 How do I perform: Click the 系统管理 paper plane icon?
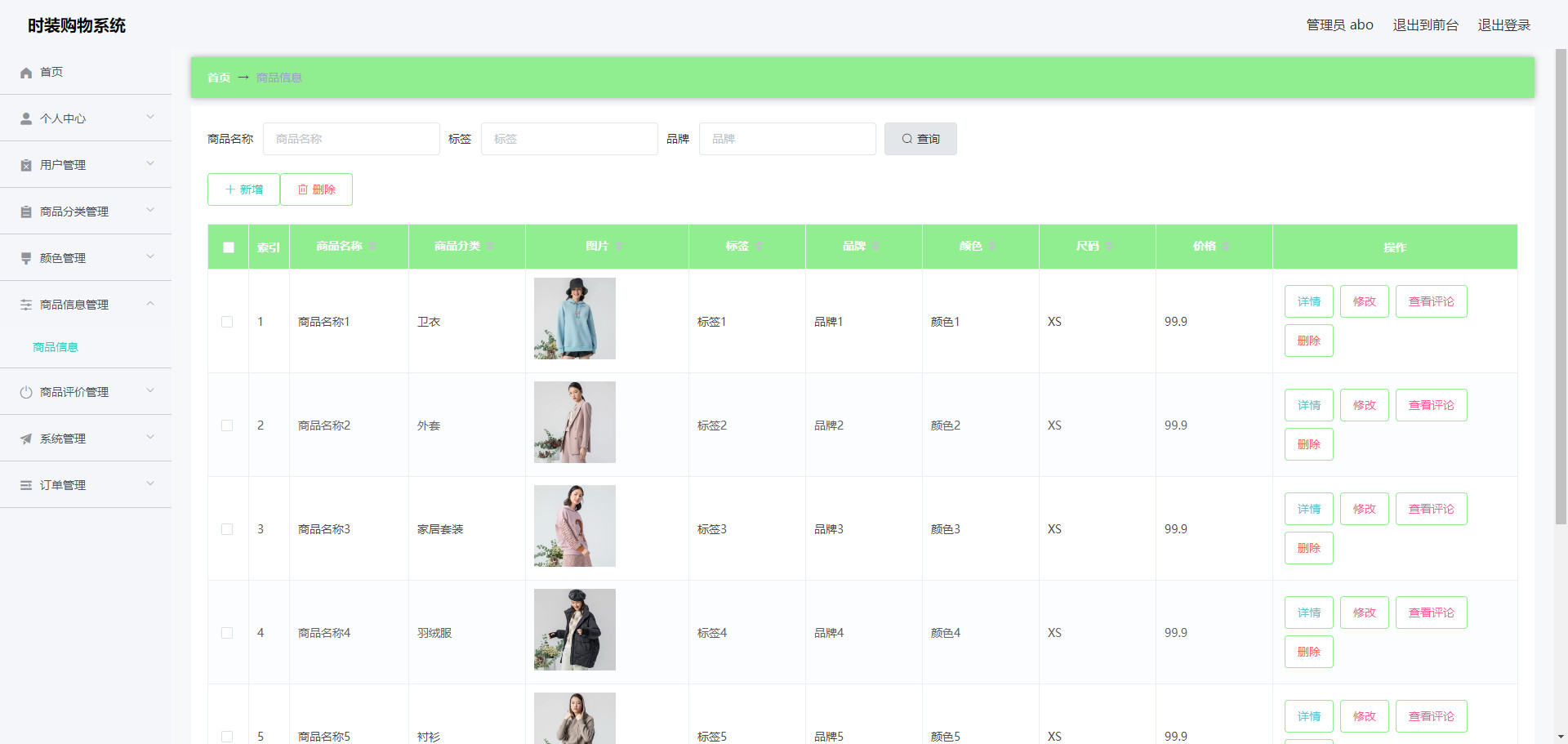pos(26,439)
